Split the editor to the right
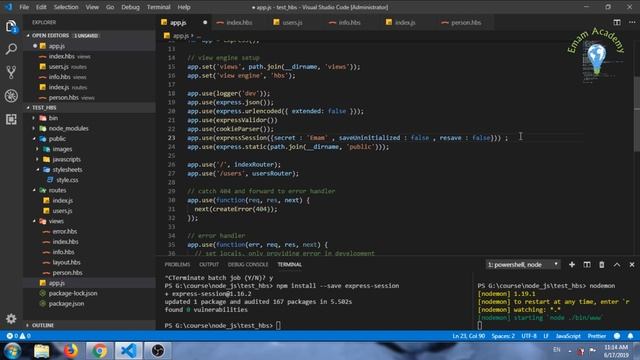This screenshot has width=640, height=360. [617, 22]
